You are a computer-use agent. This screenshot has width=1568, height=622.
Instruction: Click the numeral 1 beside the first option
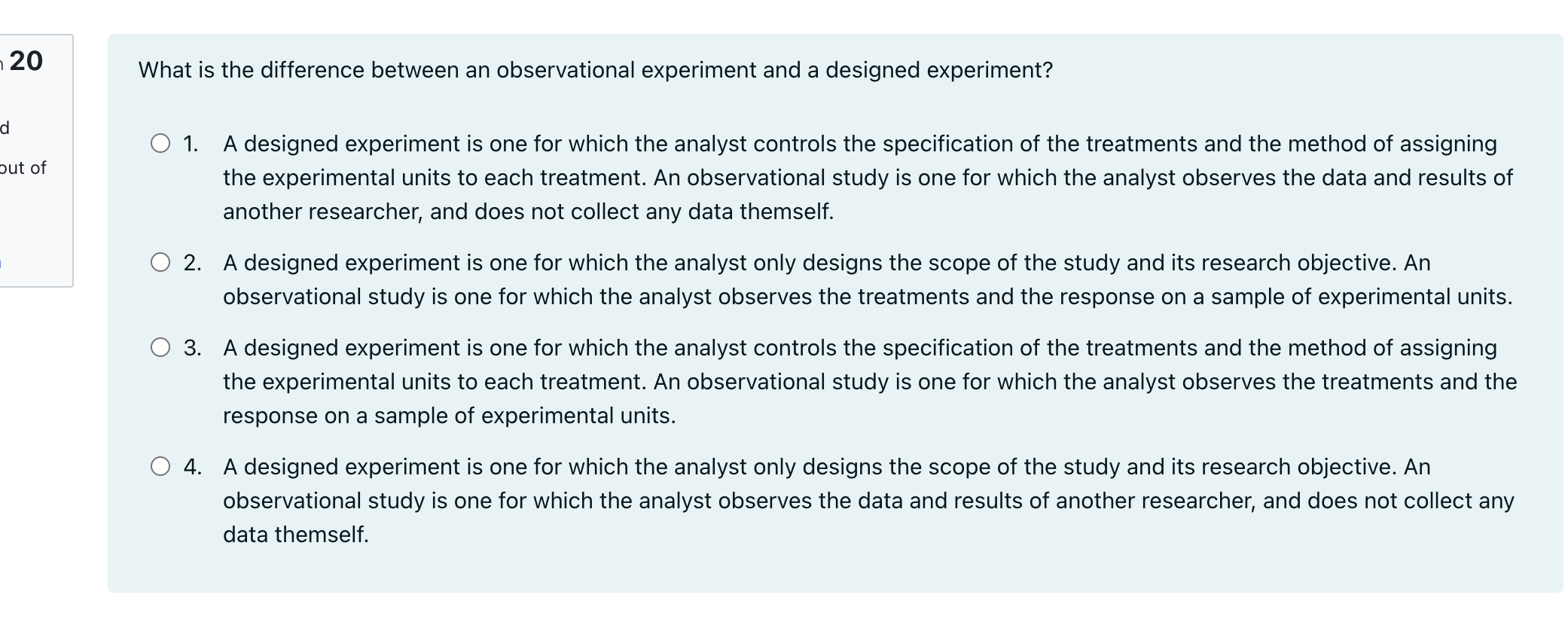point(191,143)
